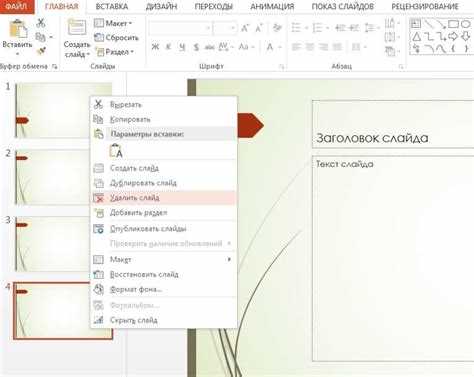Select the right arrow shape
This screenshot has width=474, height=377.
point(453,36)
